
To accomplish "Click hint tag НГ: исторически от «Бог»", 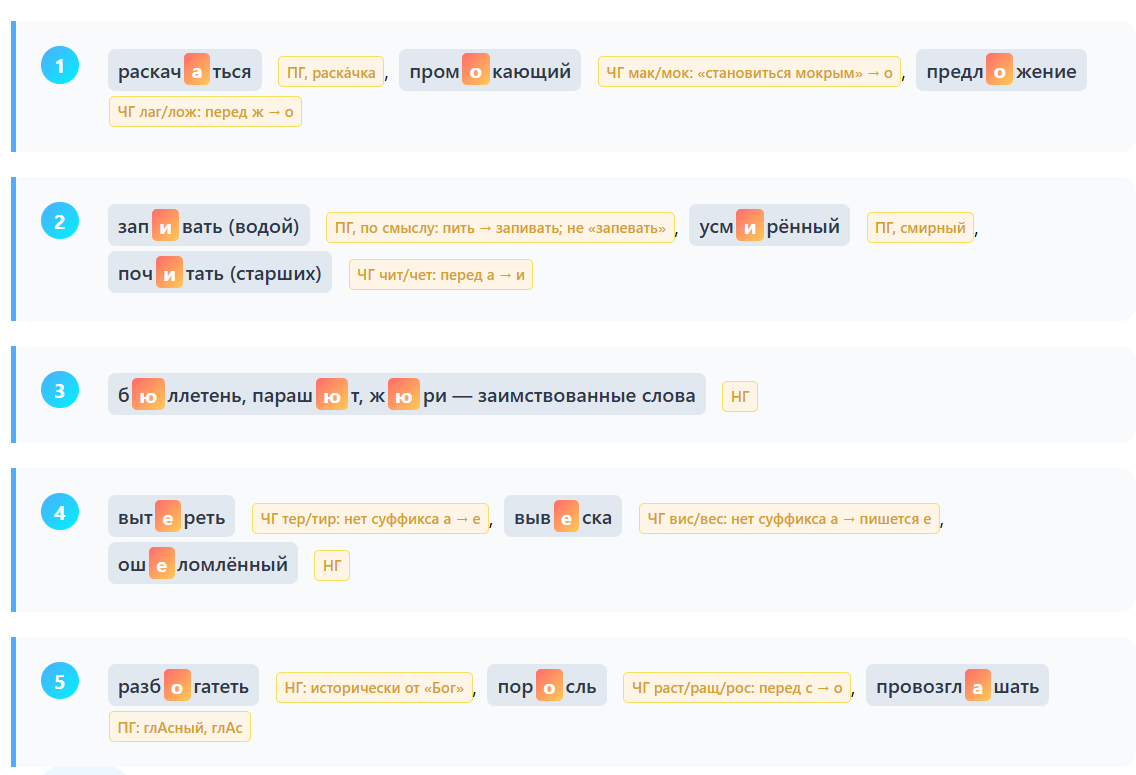I will pos(374,687).
